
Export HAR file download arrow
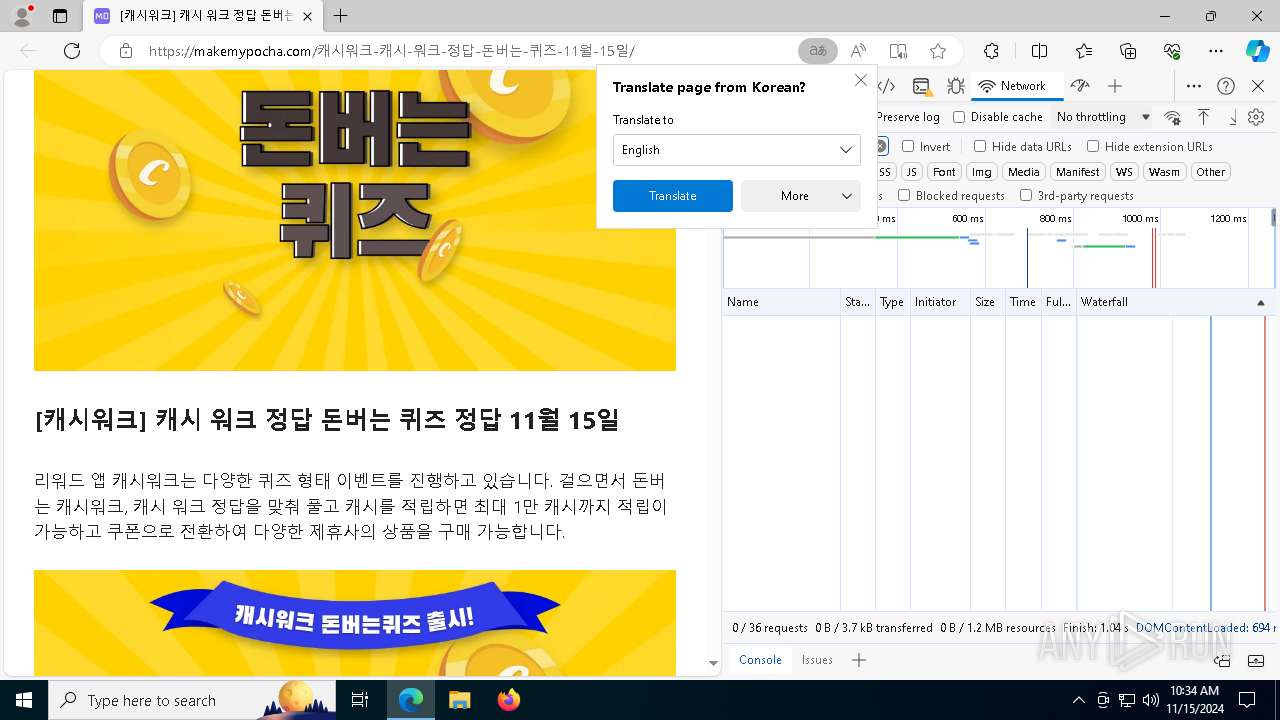coord(1232,117)
